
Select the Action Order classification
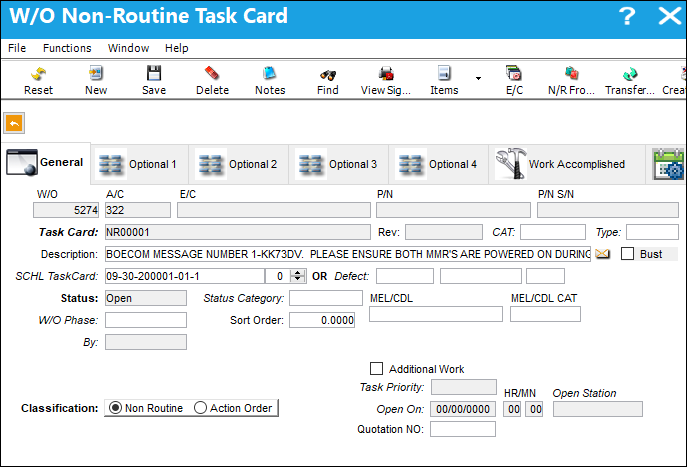(200, 408)
